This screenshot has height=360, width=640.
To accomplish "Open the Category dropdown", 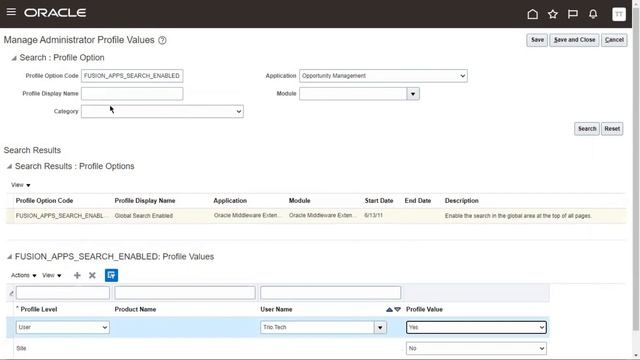I will (x=162, y=111).
